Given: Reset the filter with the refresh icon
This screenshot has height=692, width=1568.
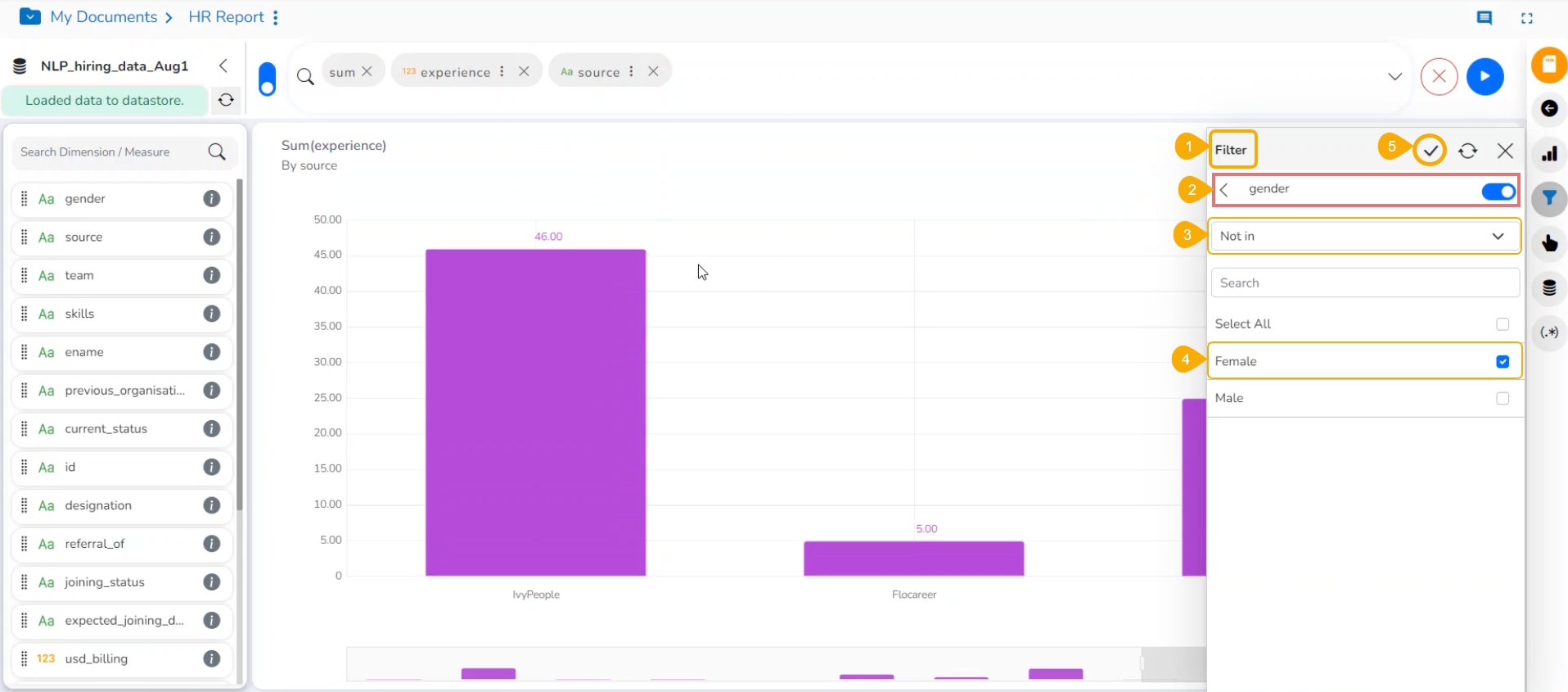Looking at the screenshot, I should point(1468,151).
